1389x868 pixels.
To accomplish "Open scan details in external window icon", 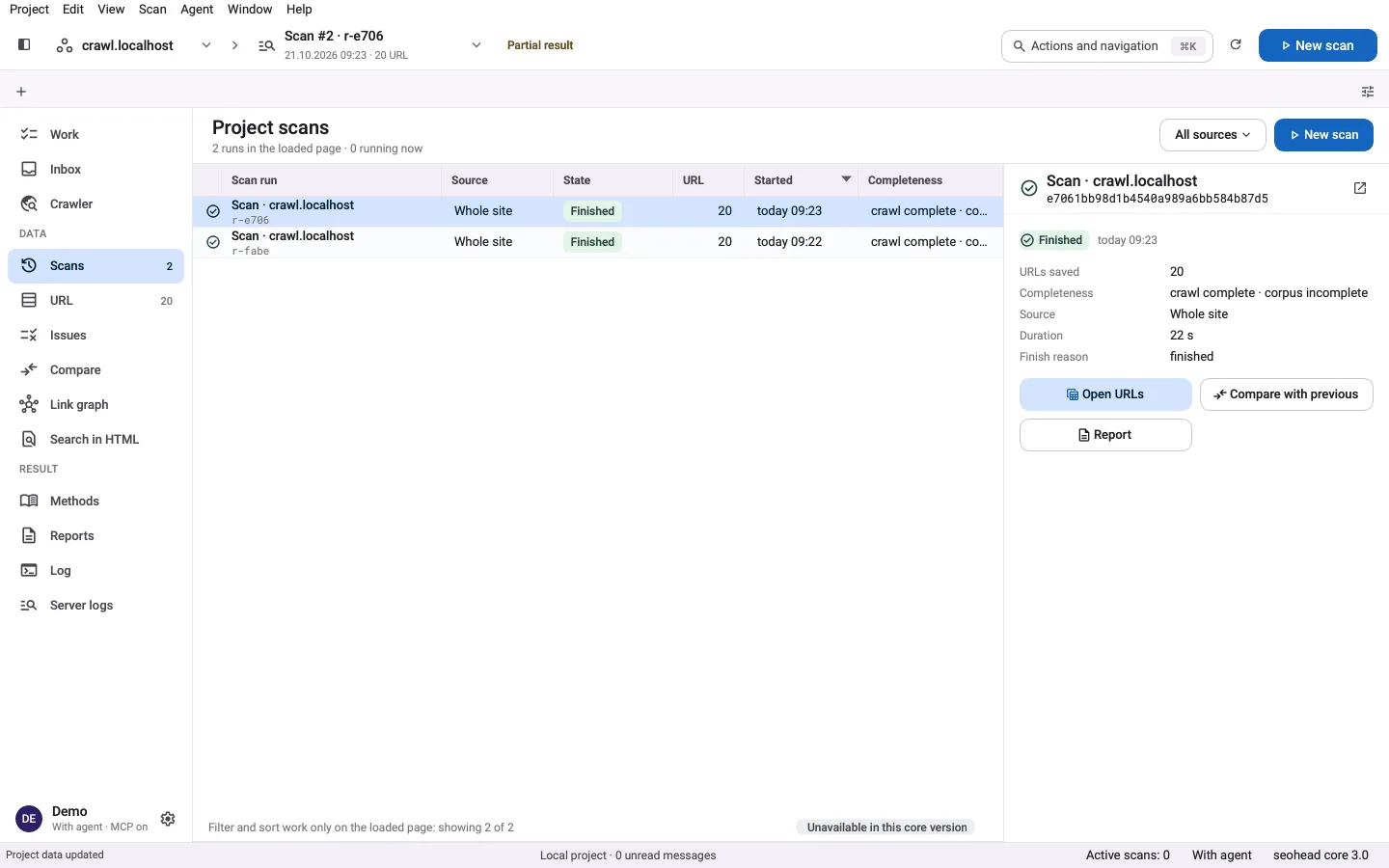I will click(1360, 188).
